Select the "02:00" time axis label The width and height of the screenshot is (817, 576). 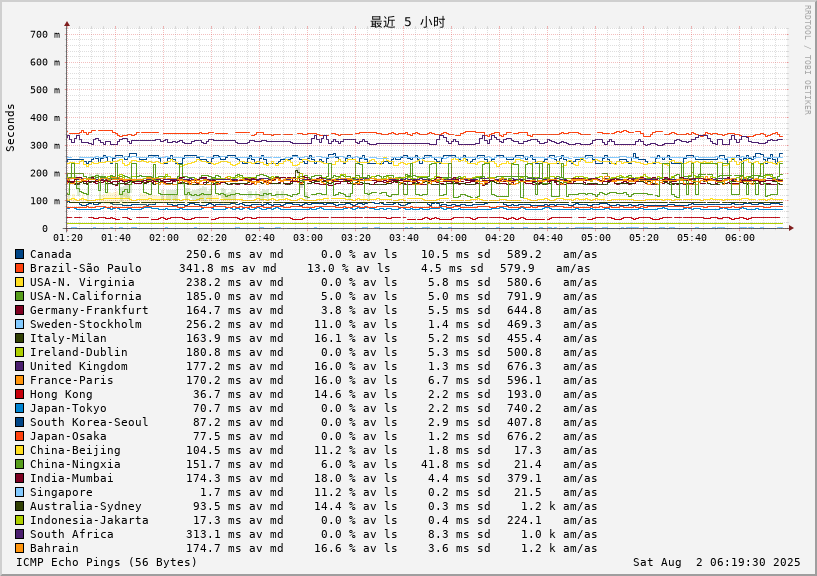[164, 238]
